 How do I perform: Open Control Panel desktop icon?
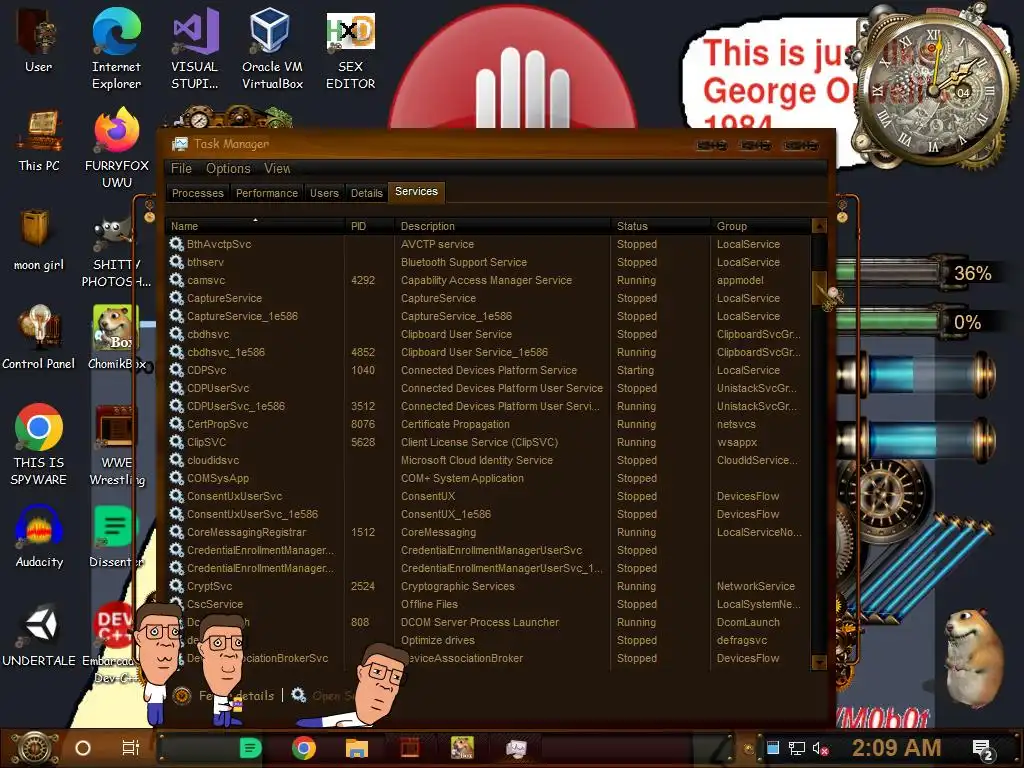(39, 338)
